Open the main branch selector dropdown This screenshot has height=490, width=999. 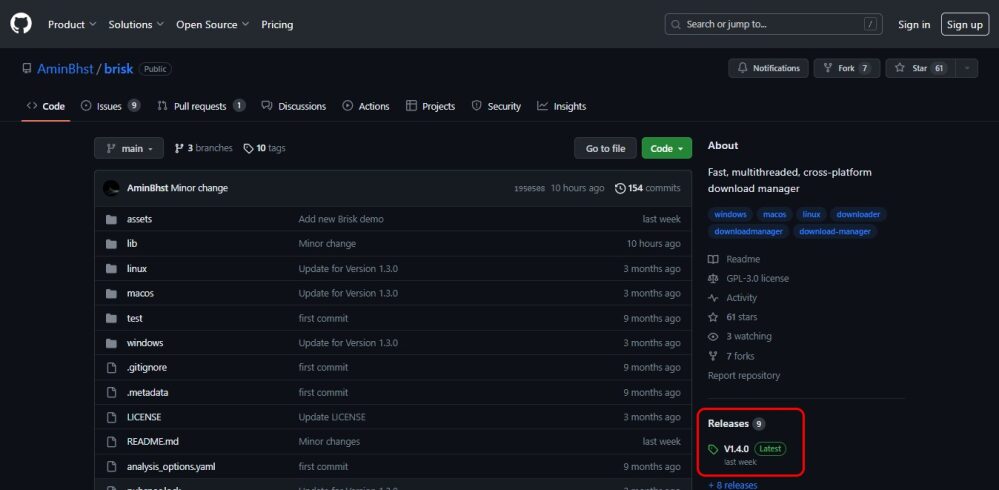[x=129, y=148]
